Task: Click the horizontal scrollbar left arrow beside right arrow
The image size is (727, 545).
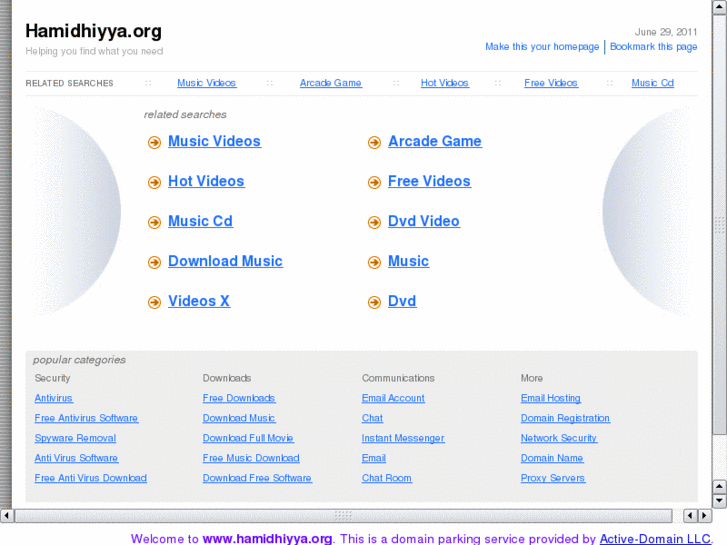Action: click(x=690, y=515)
